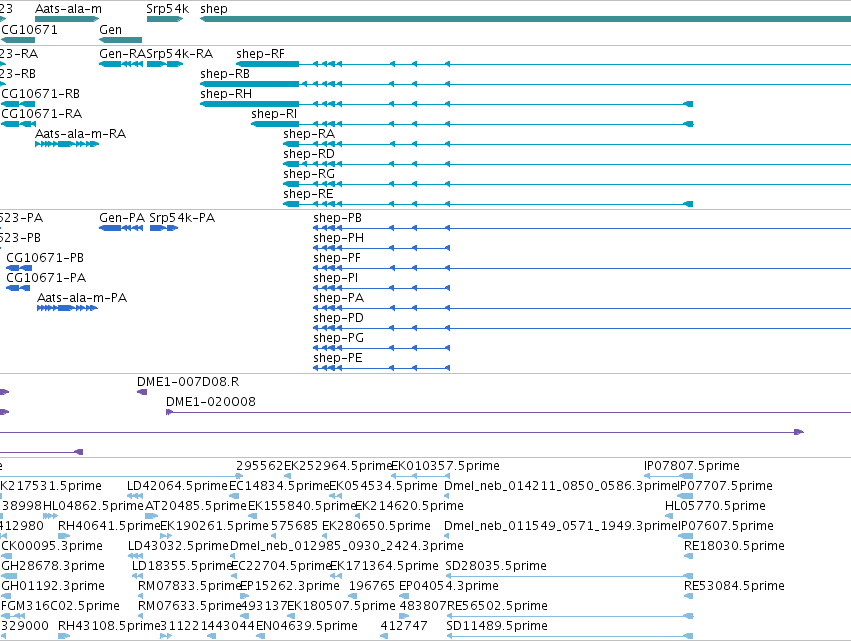
Task: Click the EP04054.3prime EST label
Action: tap(449, 586)
